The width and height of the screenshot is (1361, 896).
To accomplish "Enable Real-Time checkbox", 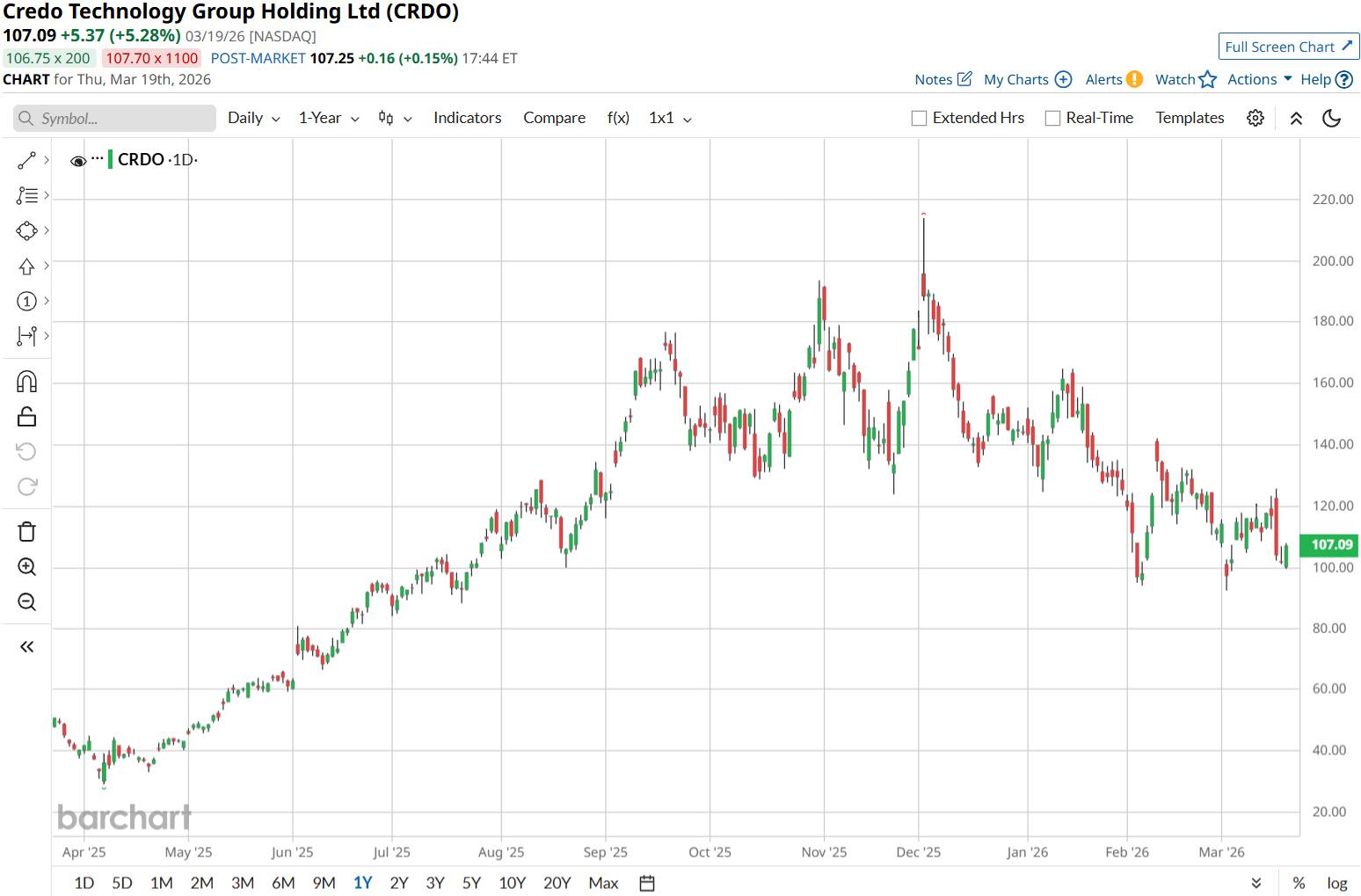I will 1052,118.
